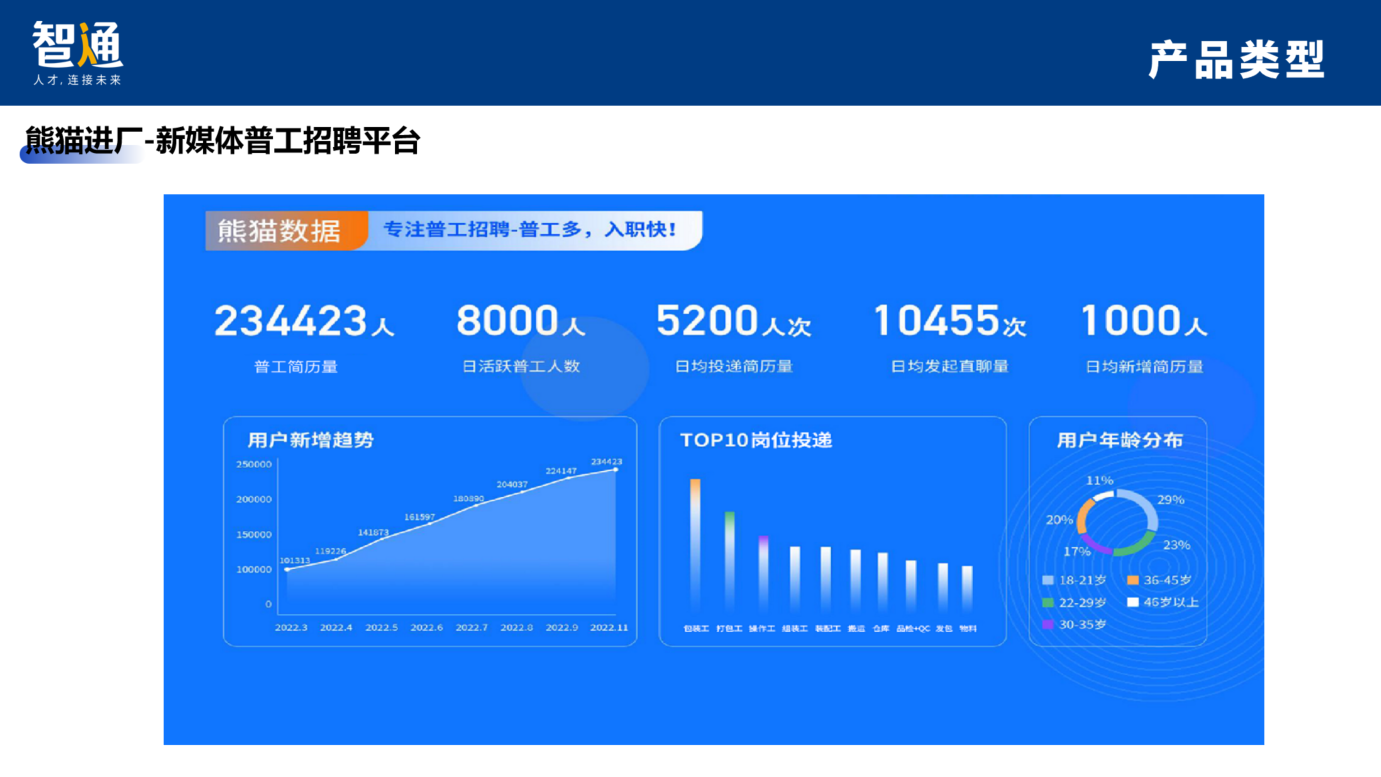Screen dimensions: 1381x777
Task: Click the tallest orange-topped 包装工 bar
Action: click(x=695, y=546)
